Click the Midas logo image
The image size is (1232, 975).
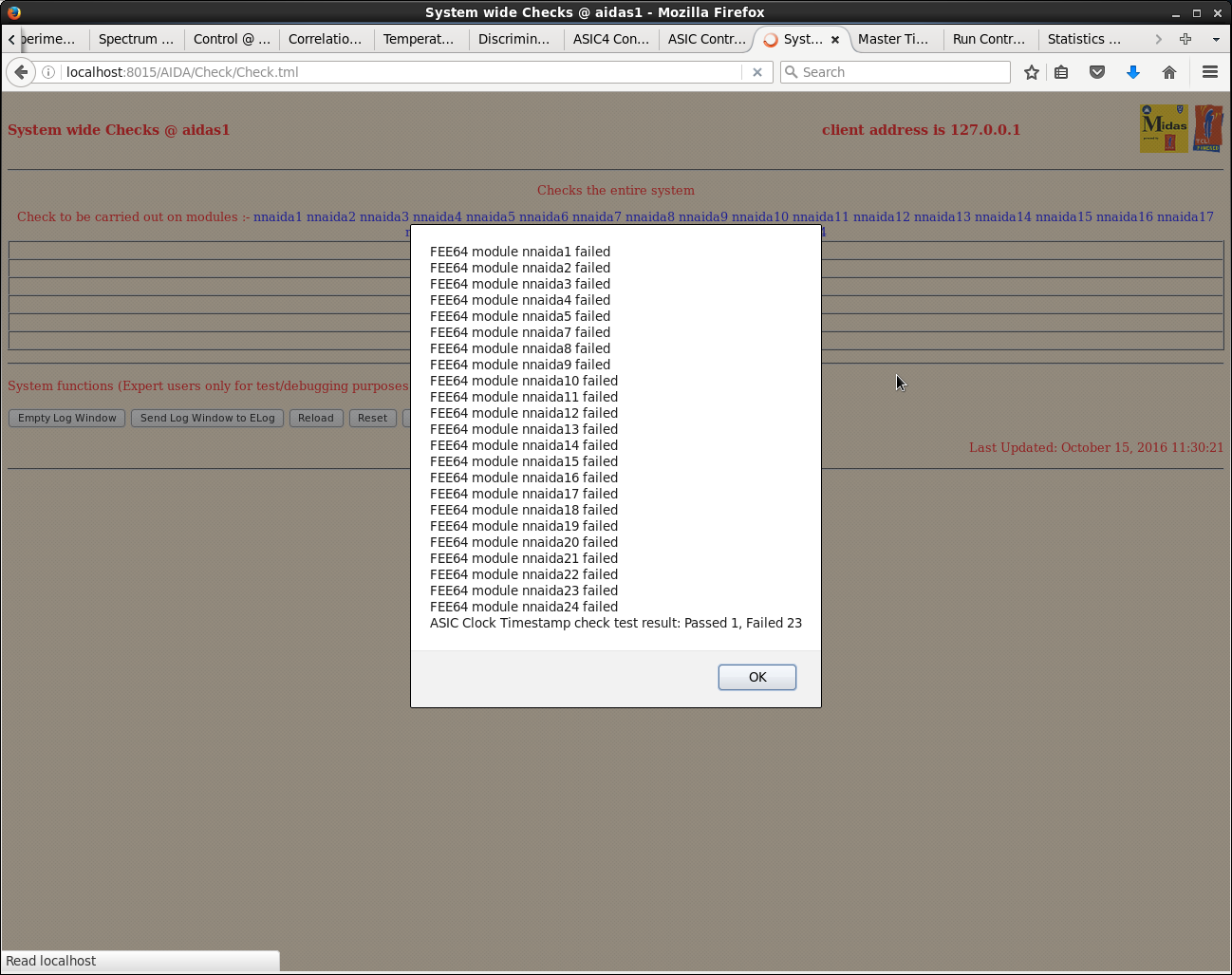1164,128
